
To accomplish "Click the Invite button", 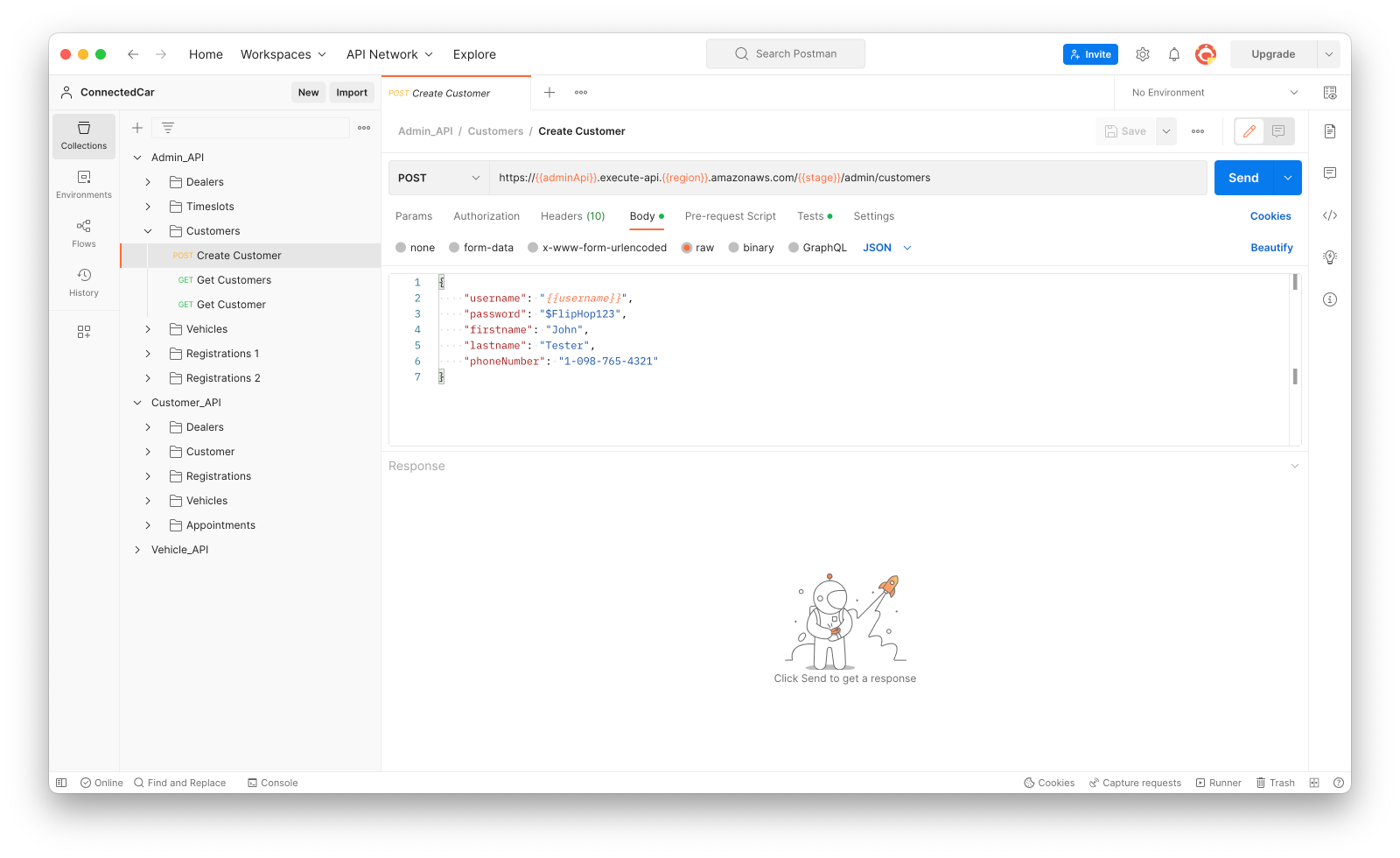I will 1090,54.
